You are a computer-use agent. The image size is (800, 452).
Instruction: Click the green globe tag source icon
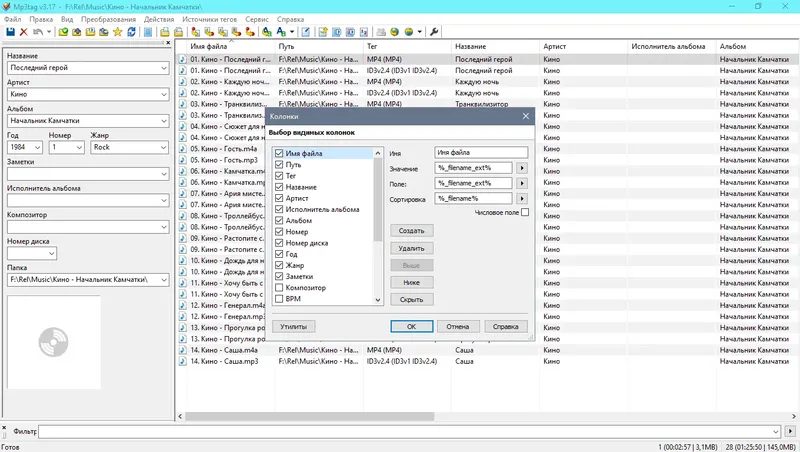(x=394, y=32)
